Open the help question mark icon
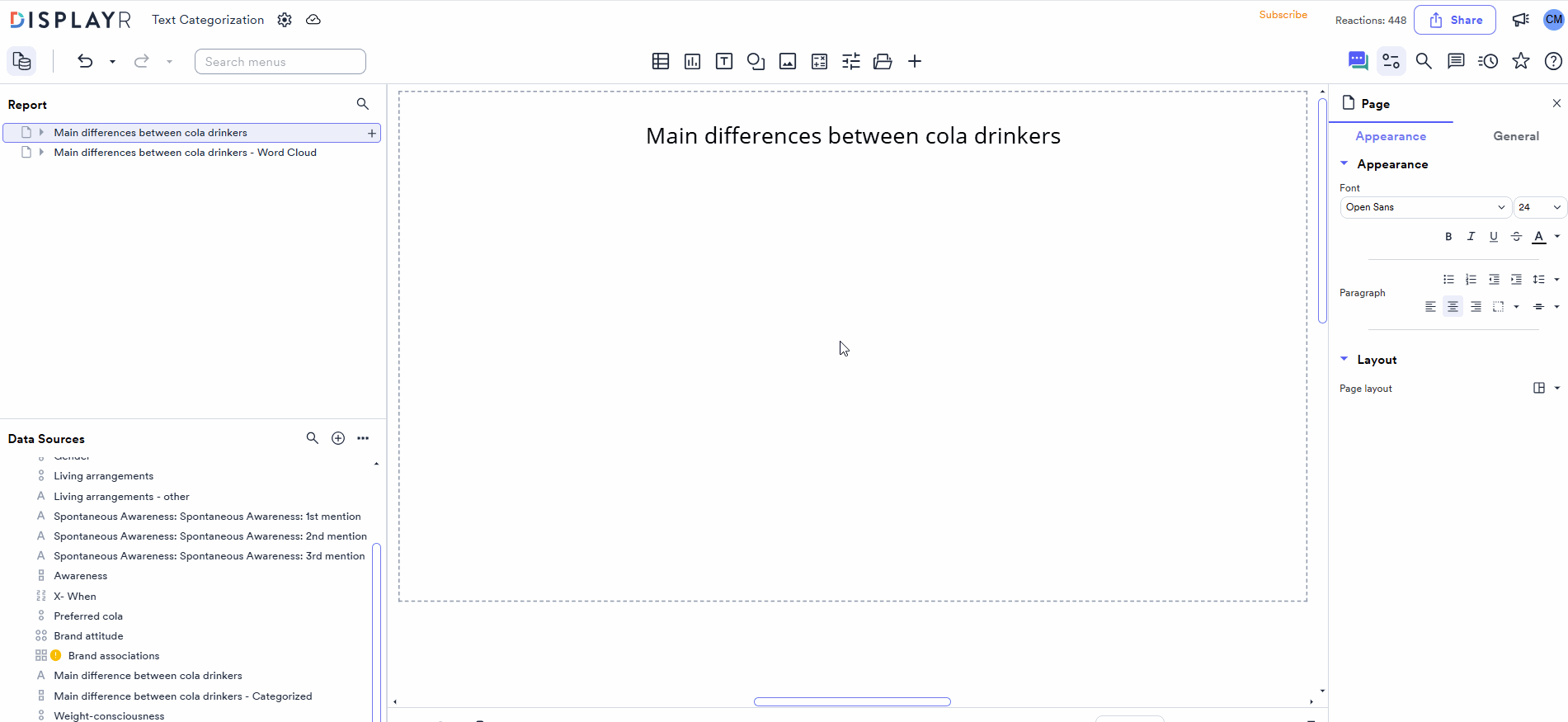The image size is (1568, 722). click(x=1553, y=61)
